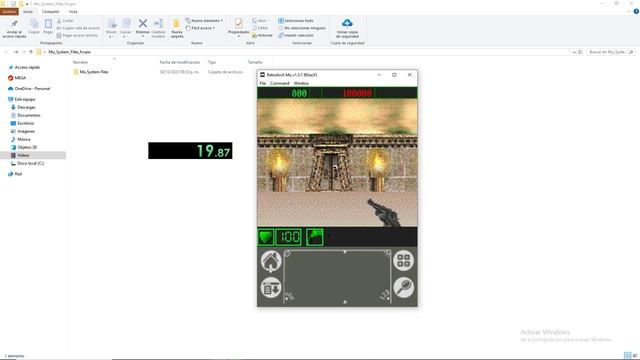Click the Explorer search box
This screenshot has width=640, height=360.
tap(611, 52)
